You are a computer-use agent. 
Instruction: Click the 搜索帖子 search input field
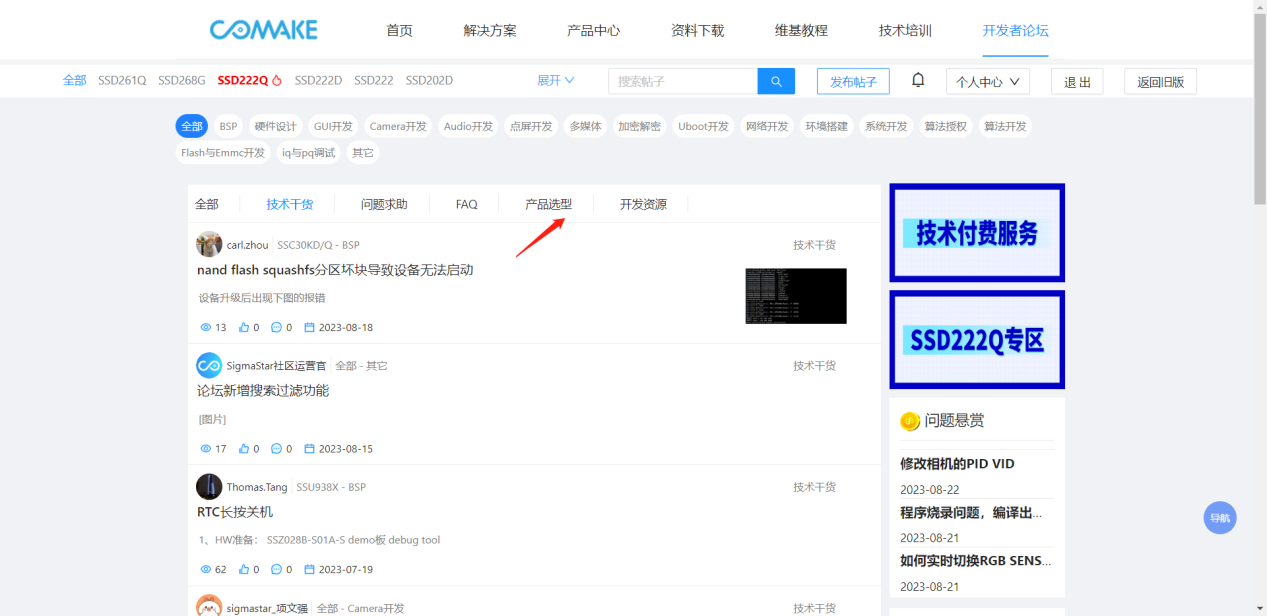(x=683, y=81)
